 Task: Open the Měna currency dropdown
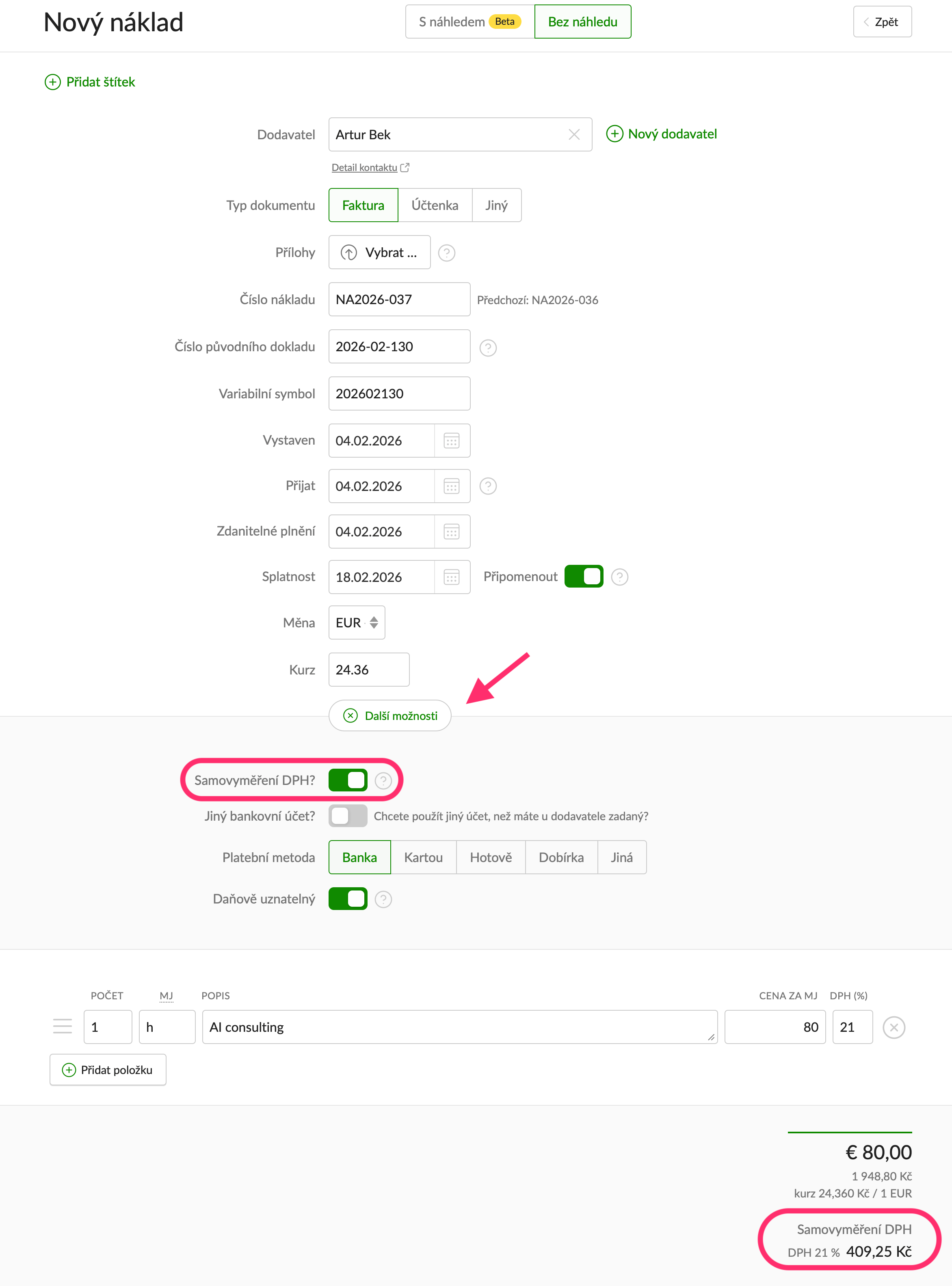coord(357,623)
